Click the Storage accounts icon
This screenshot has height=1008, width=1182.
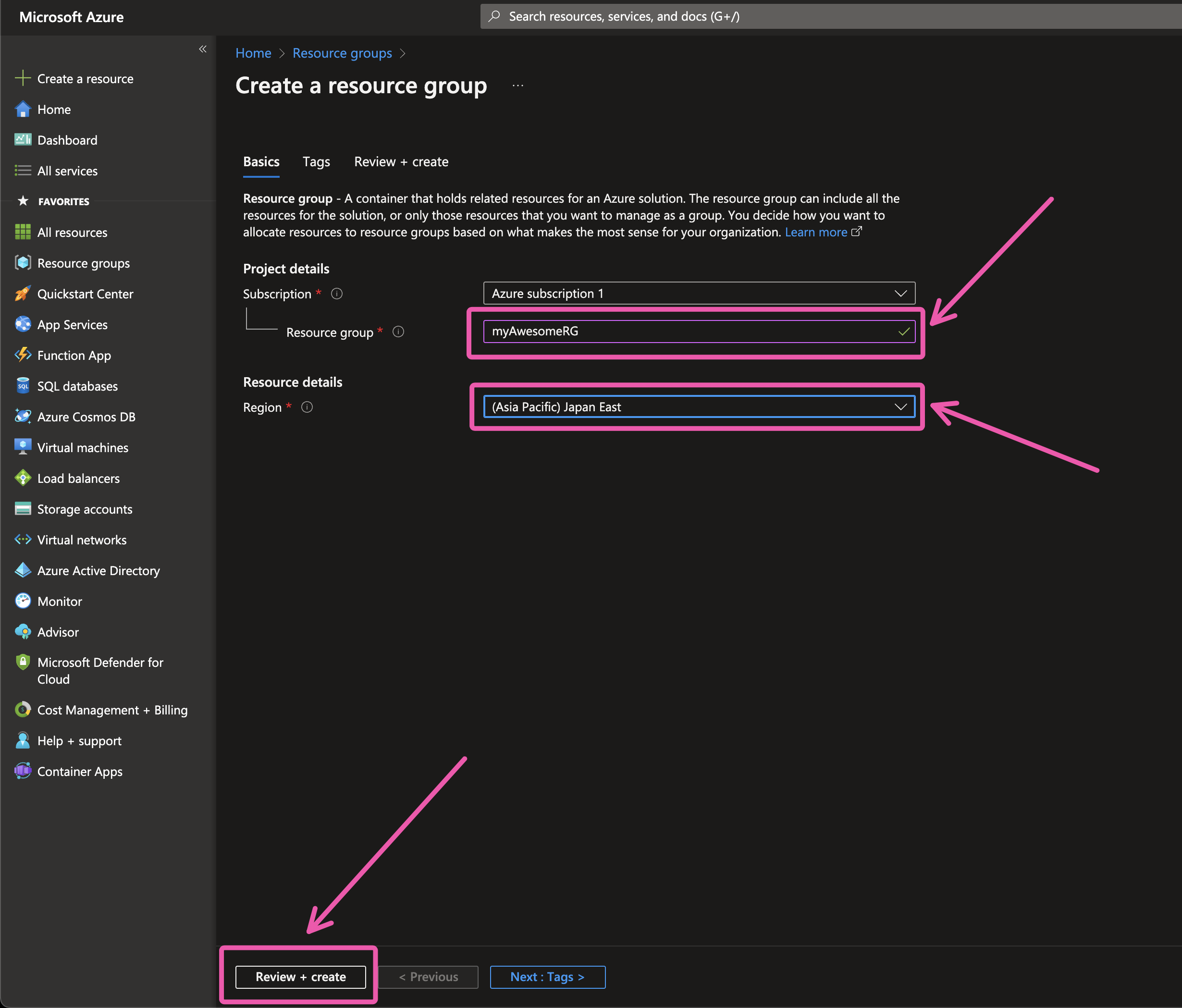pos(23,509)
